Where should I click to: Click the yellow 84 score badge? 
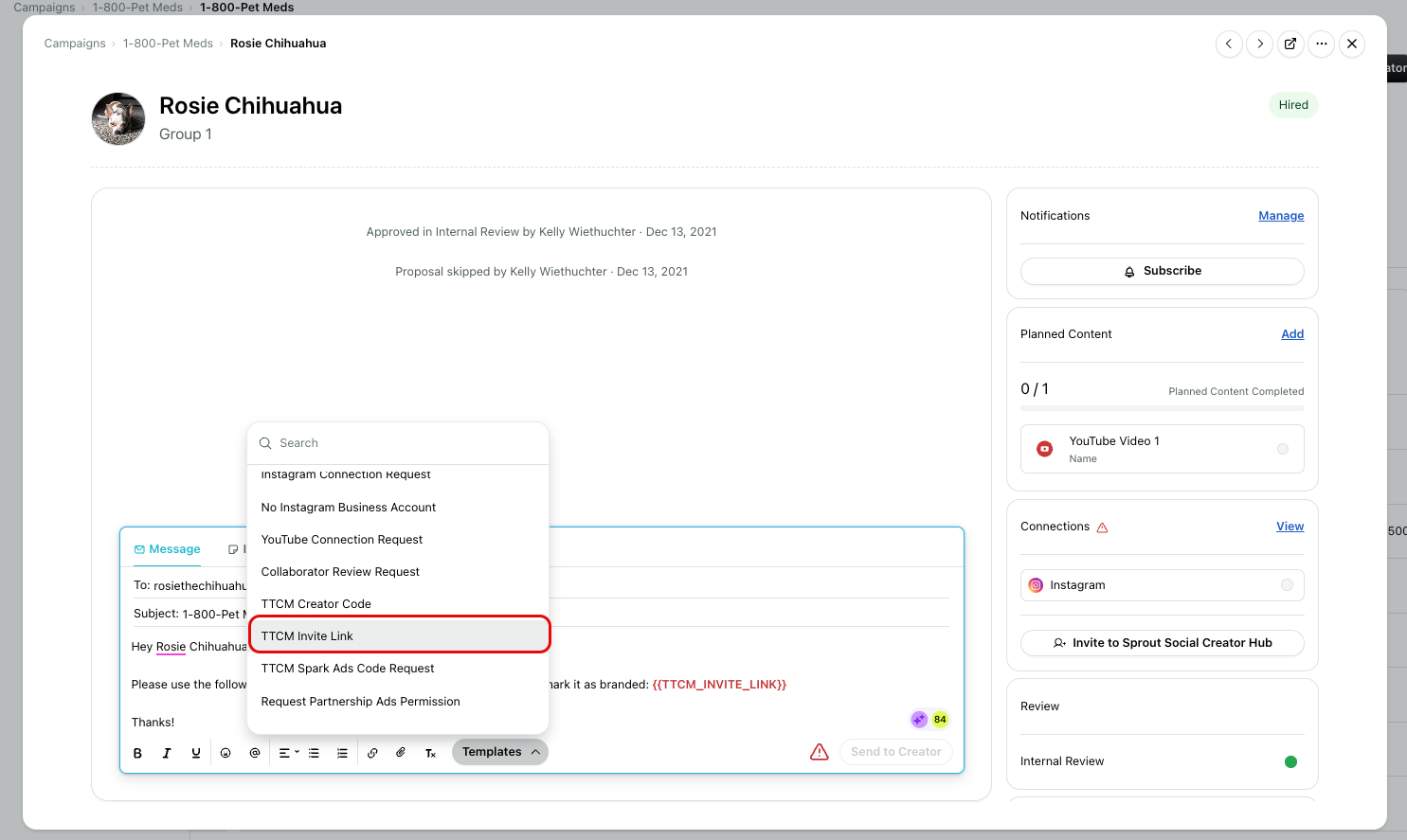pyautogui.click(x=940, y=720)
